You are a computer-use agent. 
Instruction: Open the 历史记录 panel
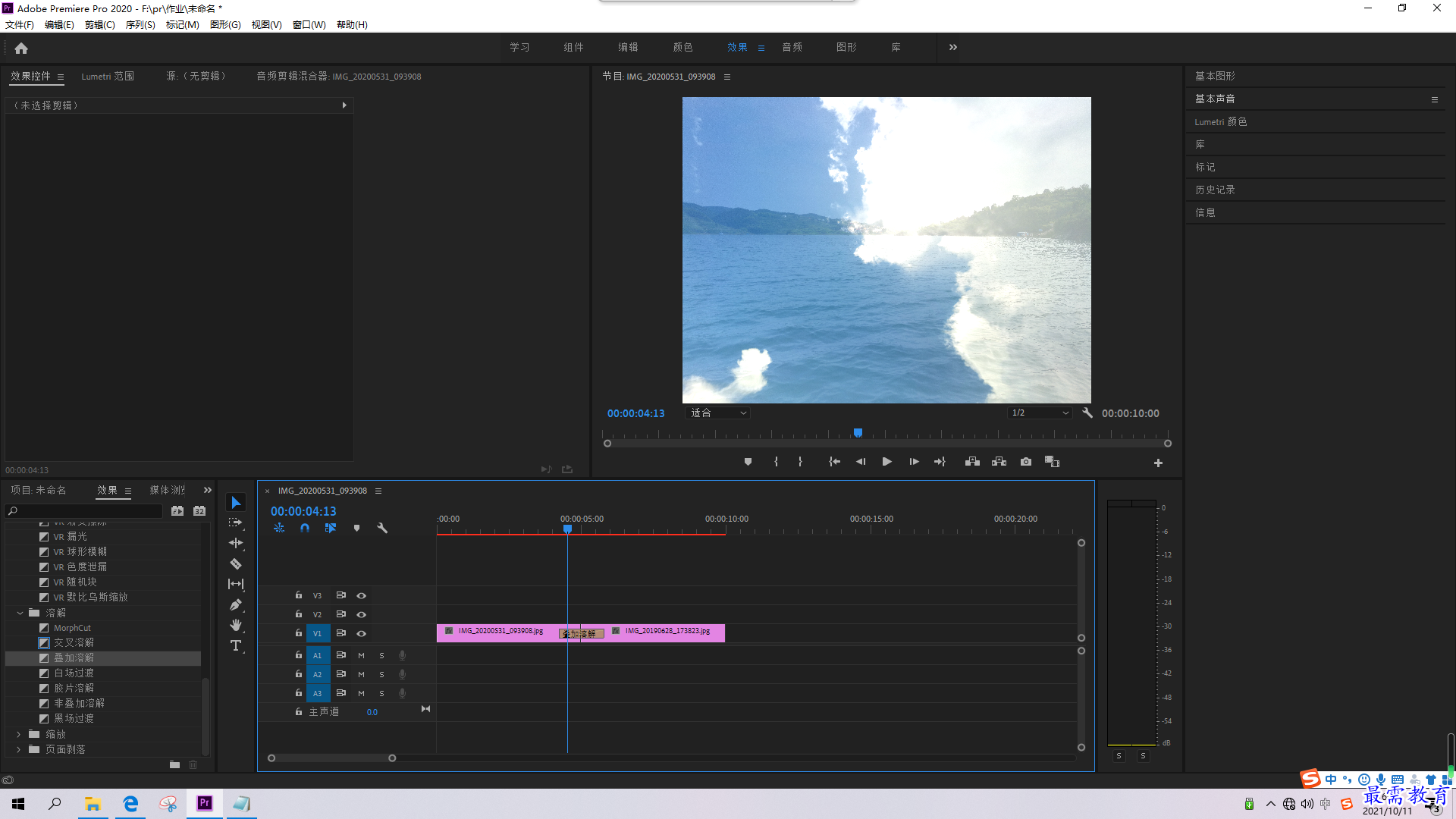[1215, 190]
